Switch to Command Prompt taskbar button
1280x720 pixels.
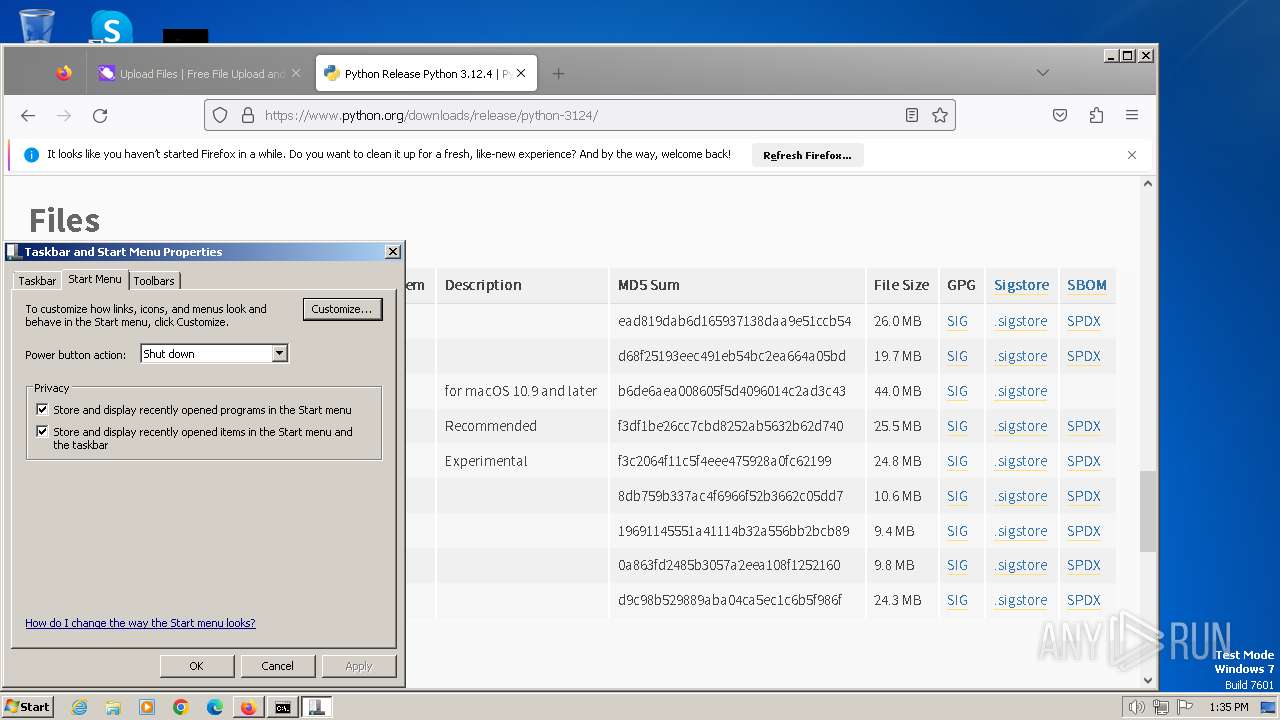coord(283,707)
